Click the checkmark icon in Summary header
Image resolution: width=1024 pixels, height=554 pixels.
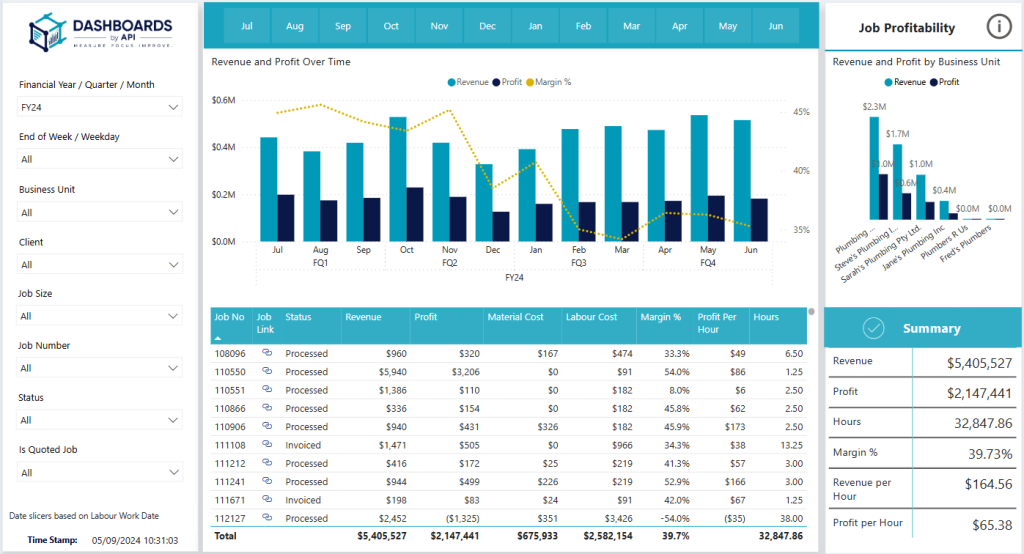pyautogui.click(x=873, y=328)
